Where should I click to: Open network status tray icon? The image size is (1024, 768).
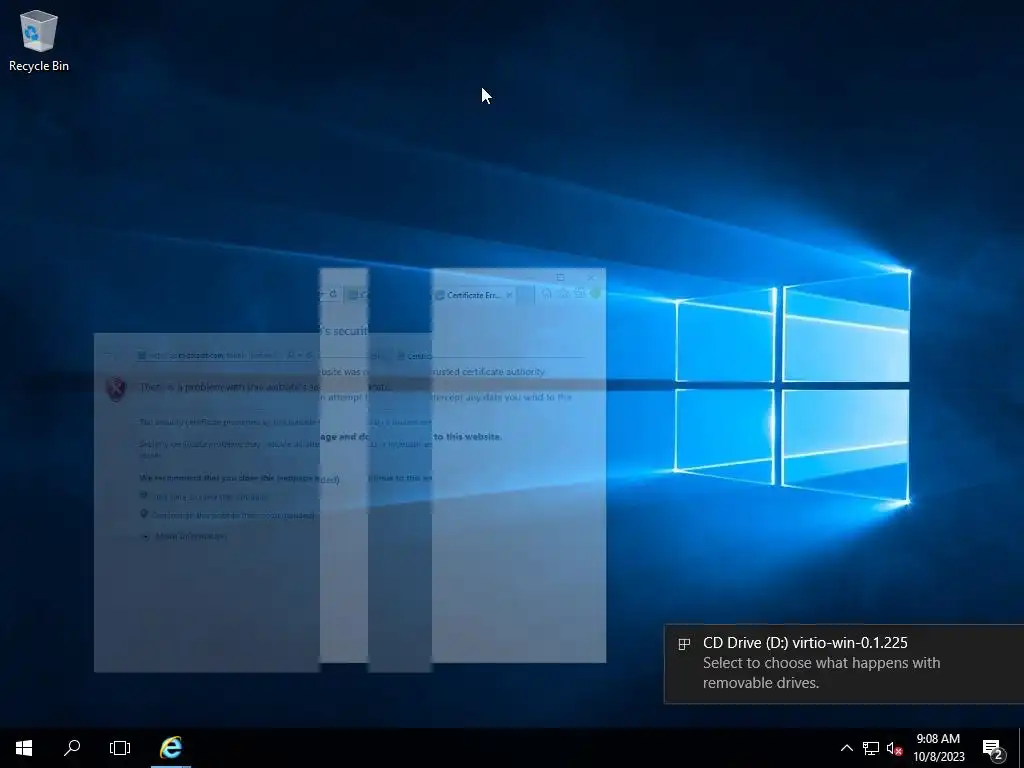click(x=871, y=748)
